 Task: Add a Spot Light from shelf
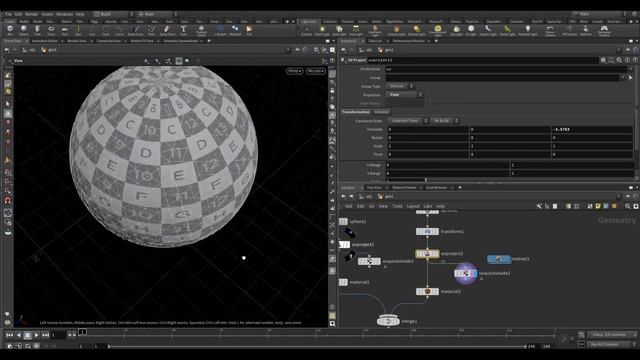point(339,30)
